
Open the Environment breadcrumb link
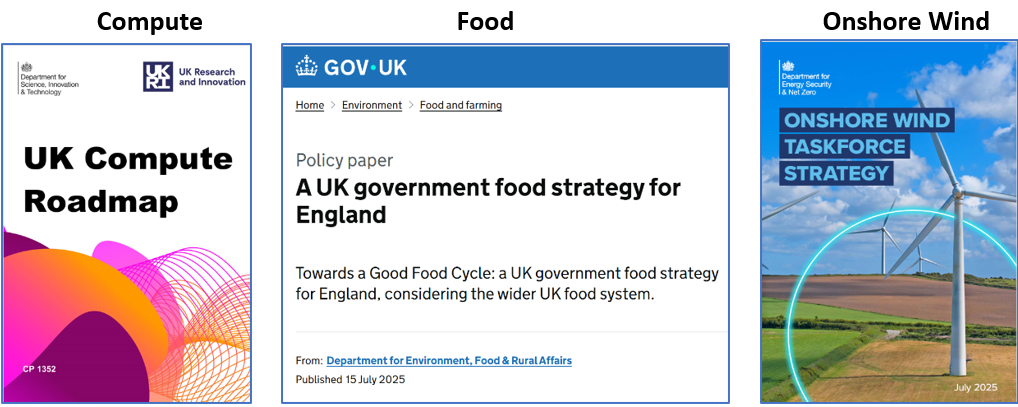click(372, 105)
